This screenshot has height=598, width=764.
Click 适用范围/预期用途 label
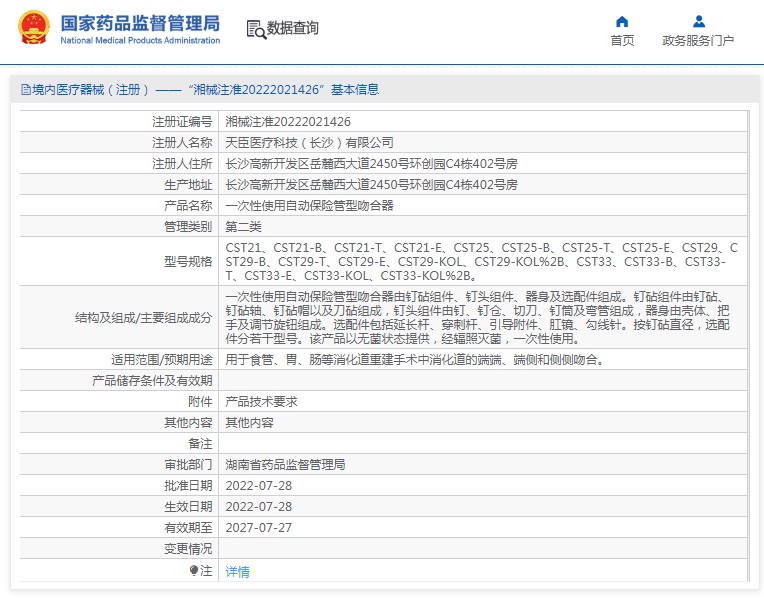click(x=162, y=360)
